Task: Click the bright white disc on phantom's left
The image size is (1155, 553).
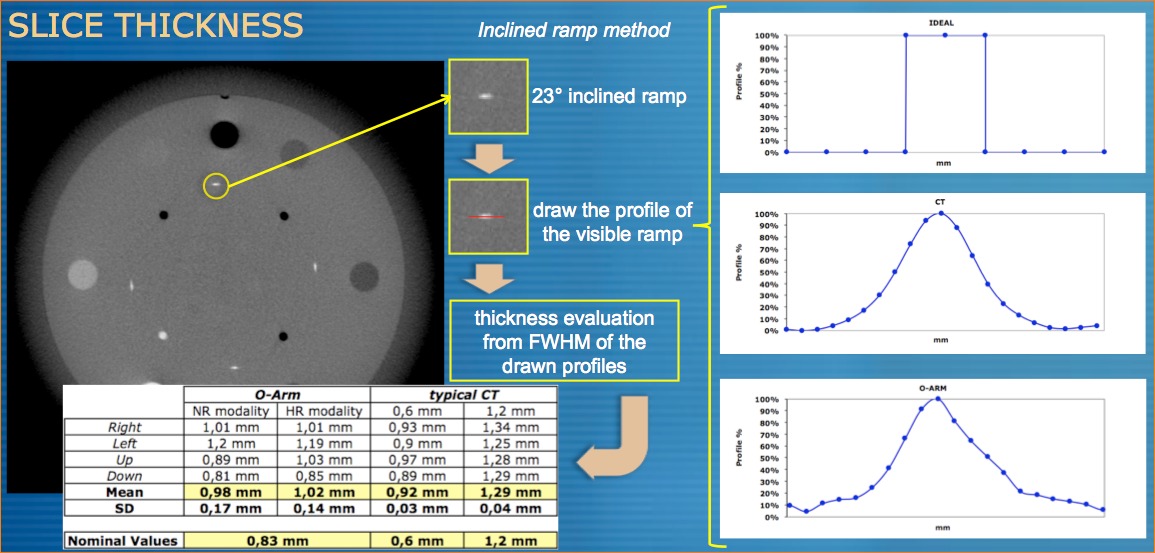Action: 82,273
